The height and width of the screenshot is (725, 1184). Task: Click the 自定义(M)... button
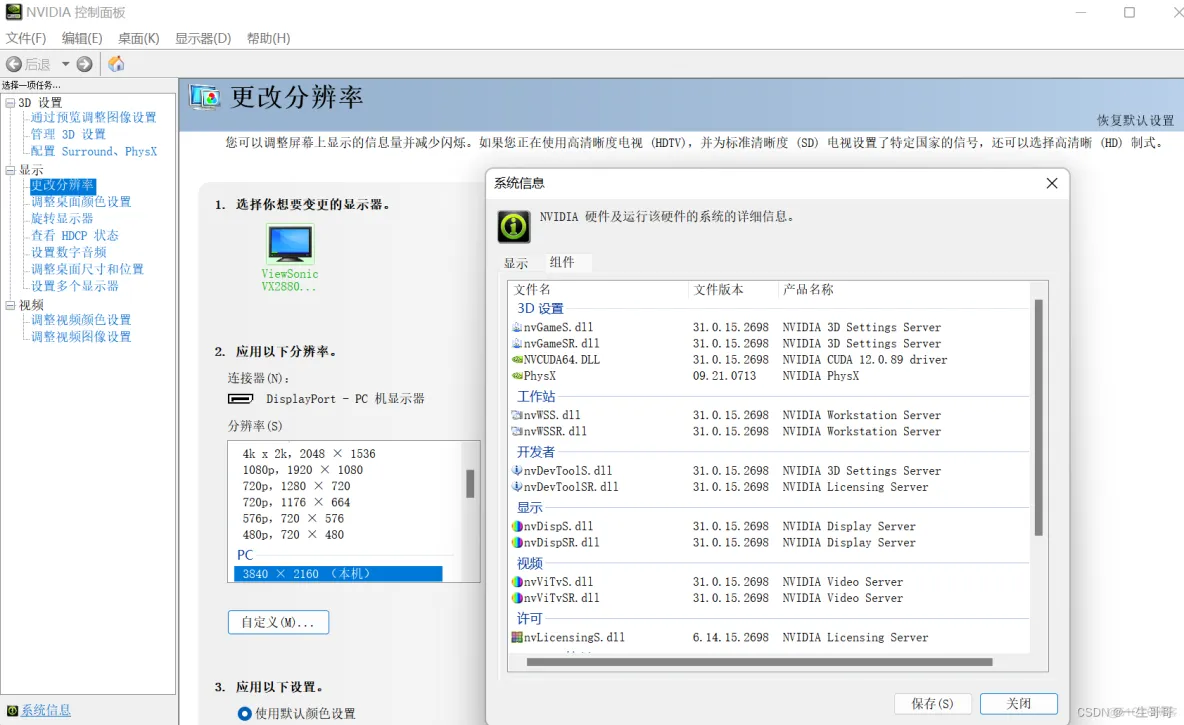[x=278, y=622]
